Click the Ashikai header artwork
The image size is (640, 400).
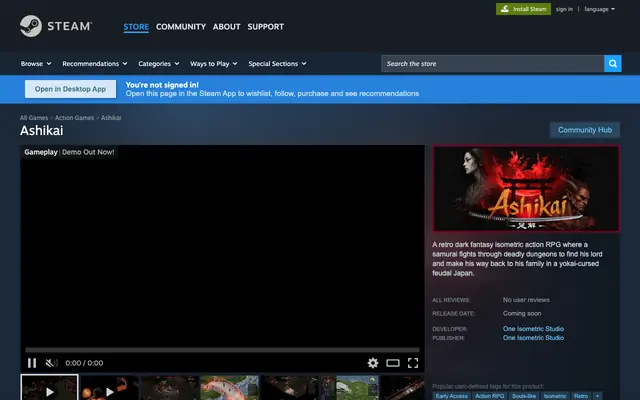526,189
